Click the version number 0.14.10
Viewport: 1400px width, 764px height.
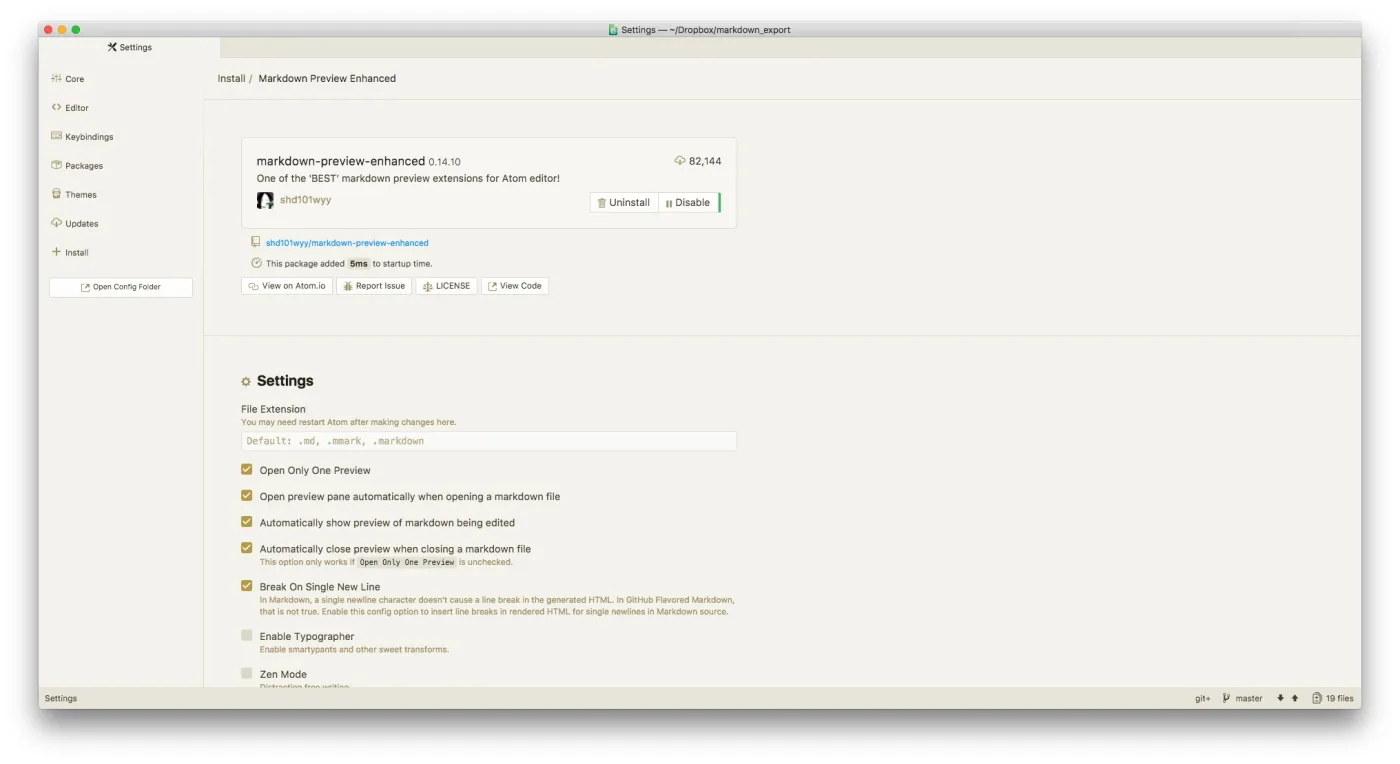tap(445, 162)
